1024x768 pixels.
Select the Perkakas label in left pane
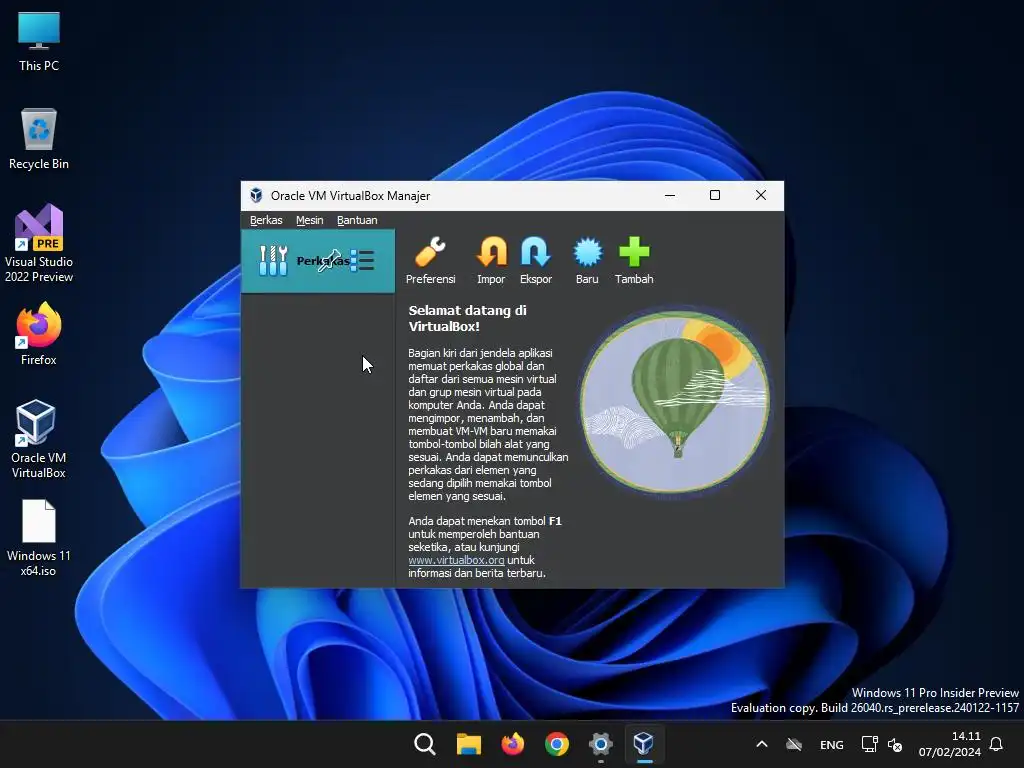[323, 261]
